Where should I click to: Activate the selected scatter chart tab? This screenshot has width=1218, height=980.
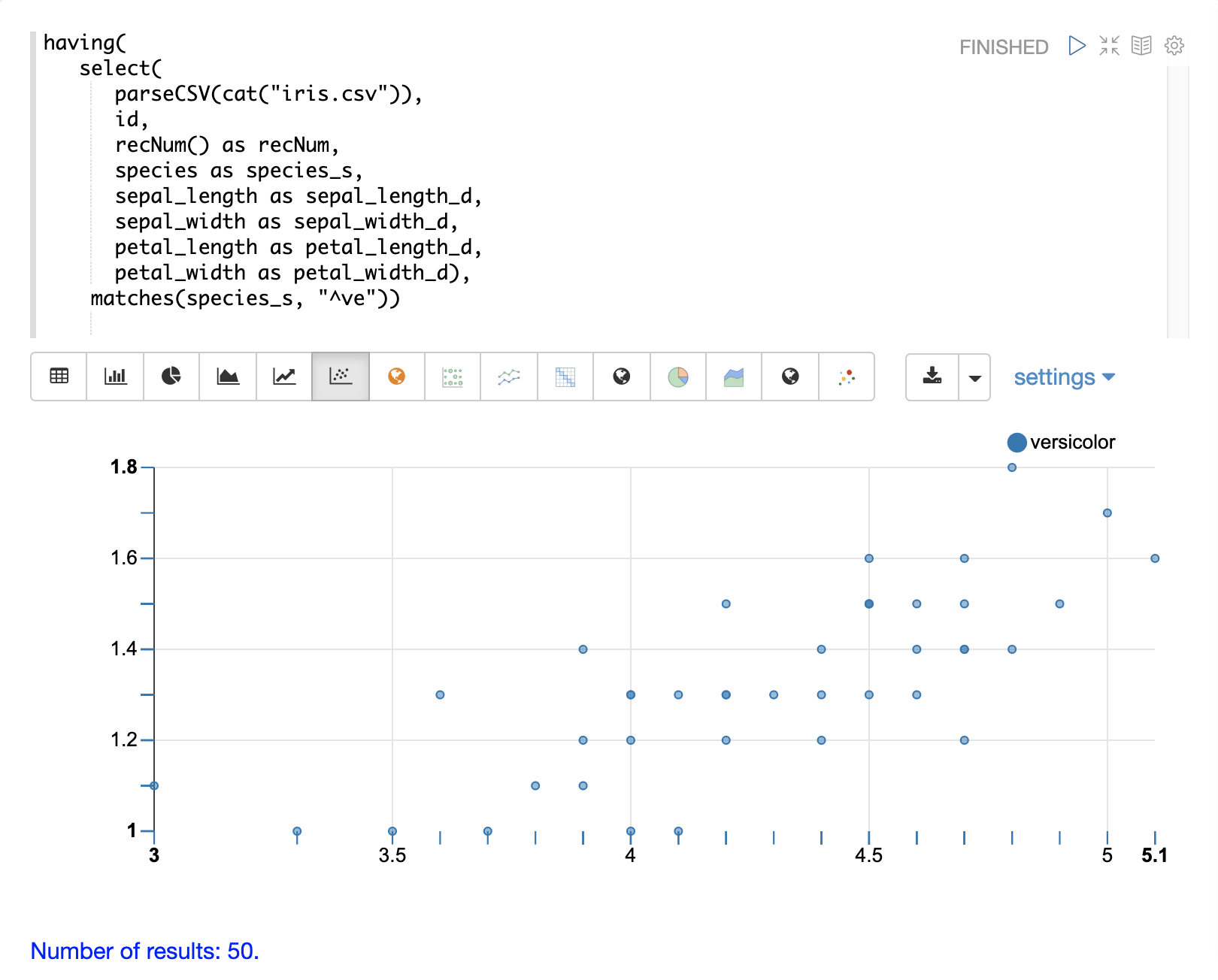click(341, 377)
